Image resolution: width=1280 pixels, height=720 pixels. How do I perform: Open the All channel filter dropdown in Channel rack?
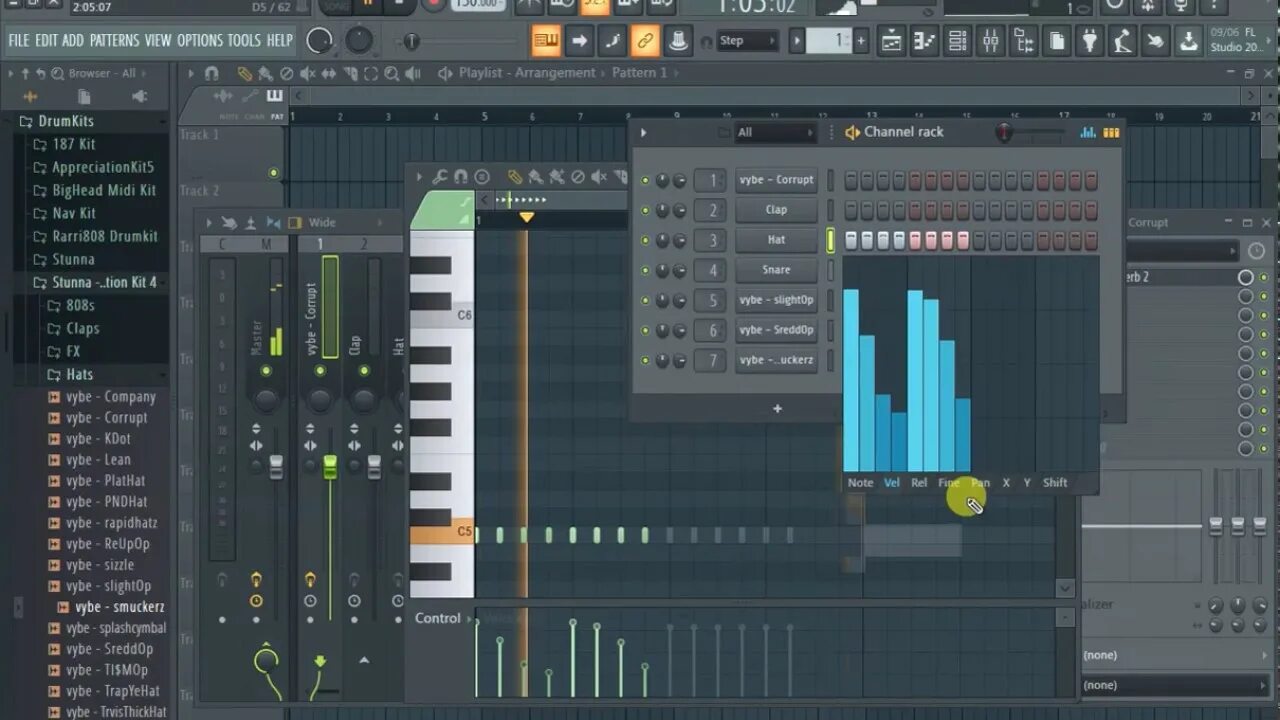[x=775, y=131]
